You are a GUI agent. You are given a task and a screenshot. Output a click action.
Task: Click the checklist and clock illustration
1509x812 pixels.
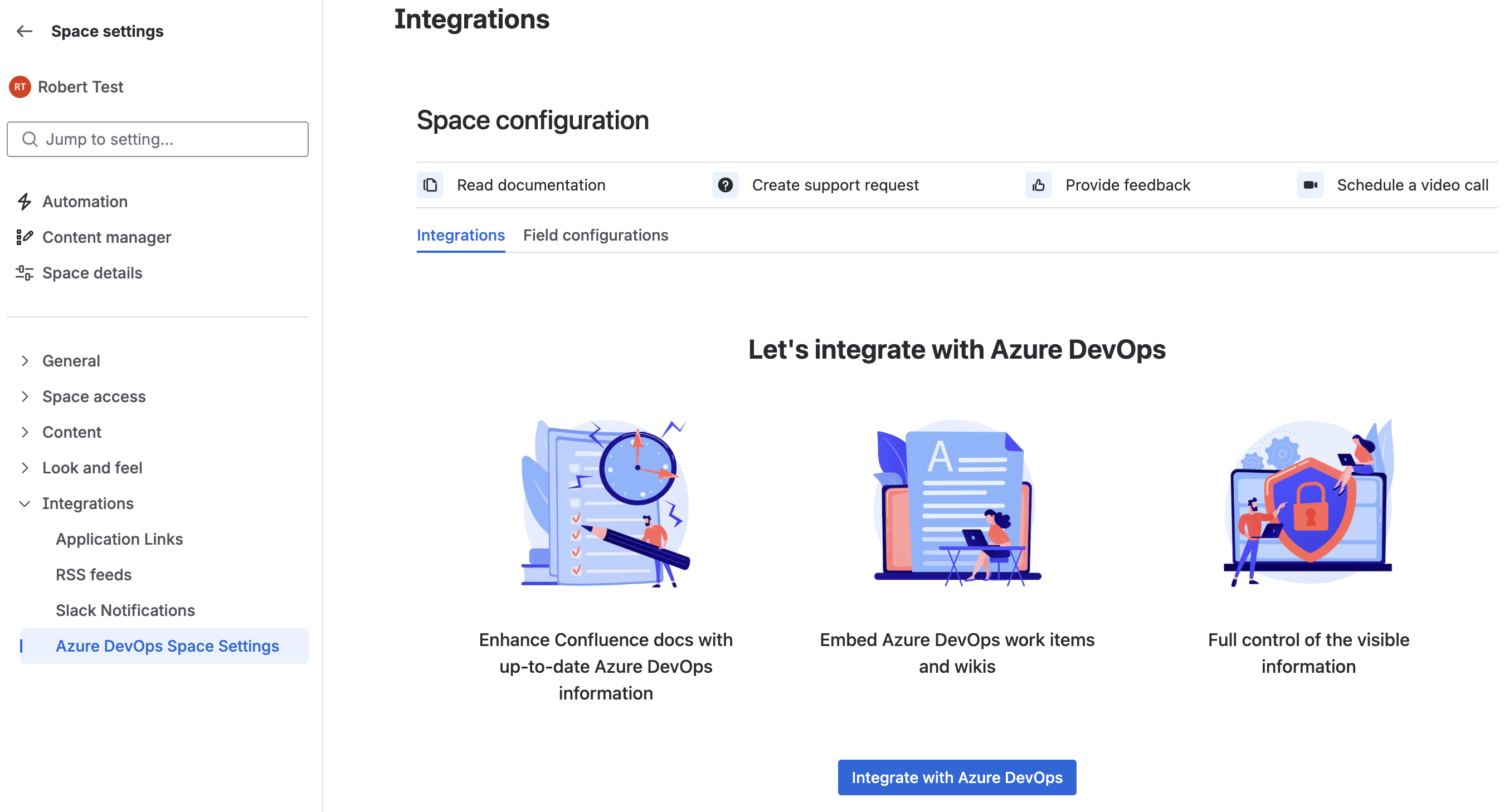[x=606, y=503]
